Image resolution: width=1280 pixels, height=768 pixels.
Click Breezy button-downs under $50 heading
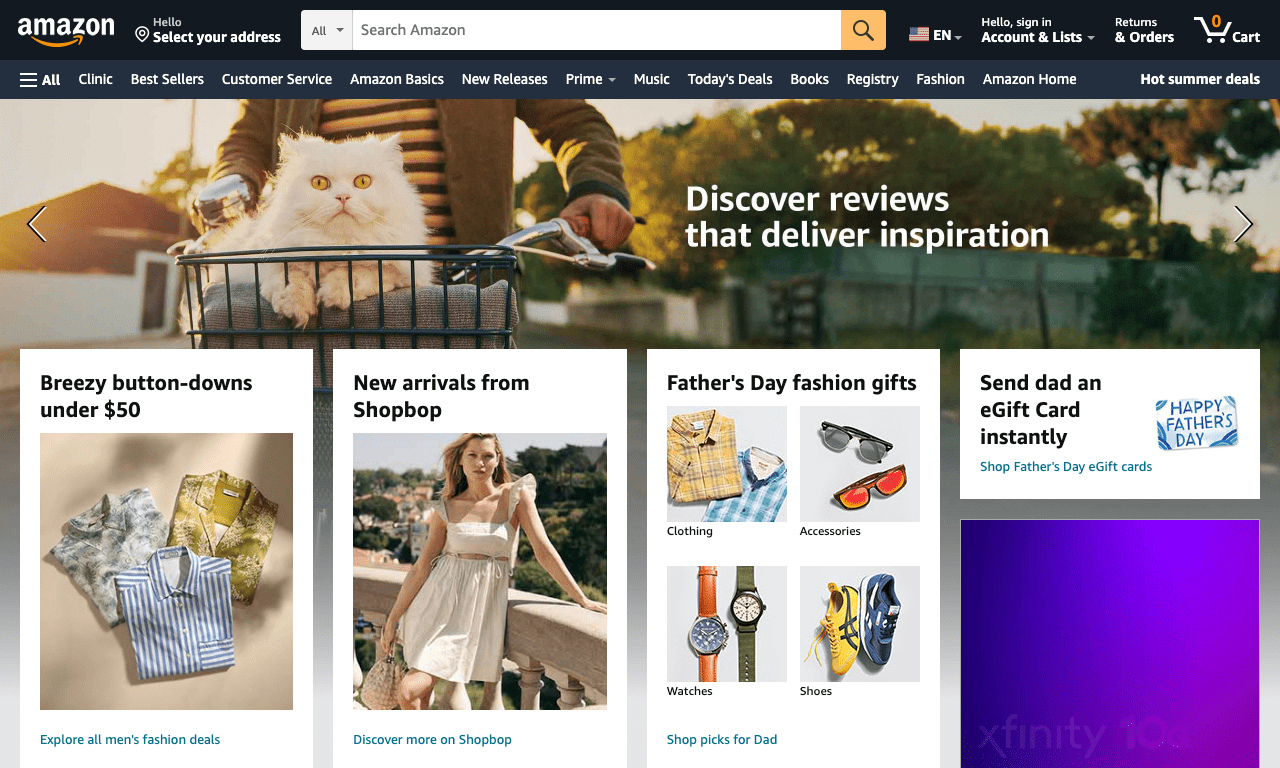[x=146, y=396]
